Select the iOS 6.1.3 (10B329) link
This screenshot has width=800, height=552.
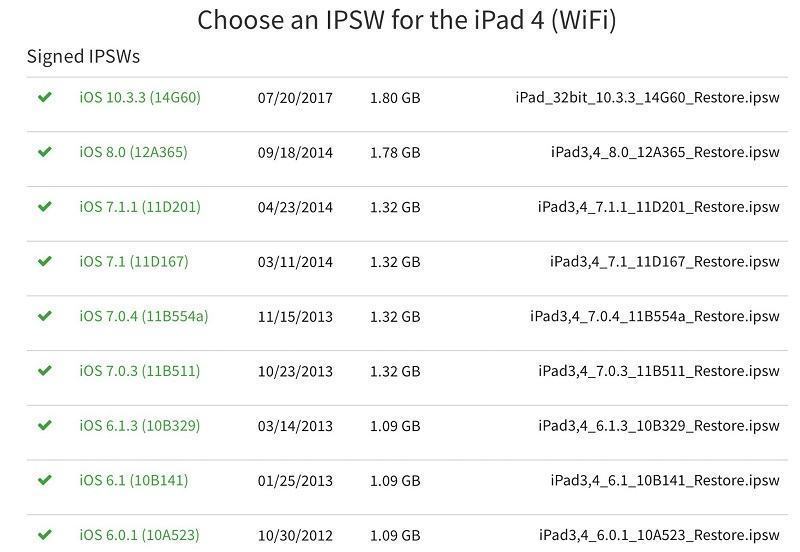140,425
